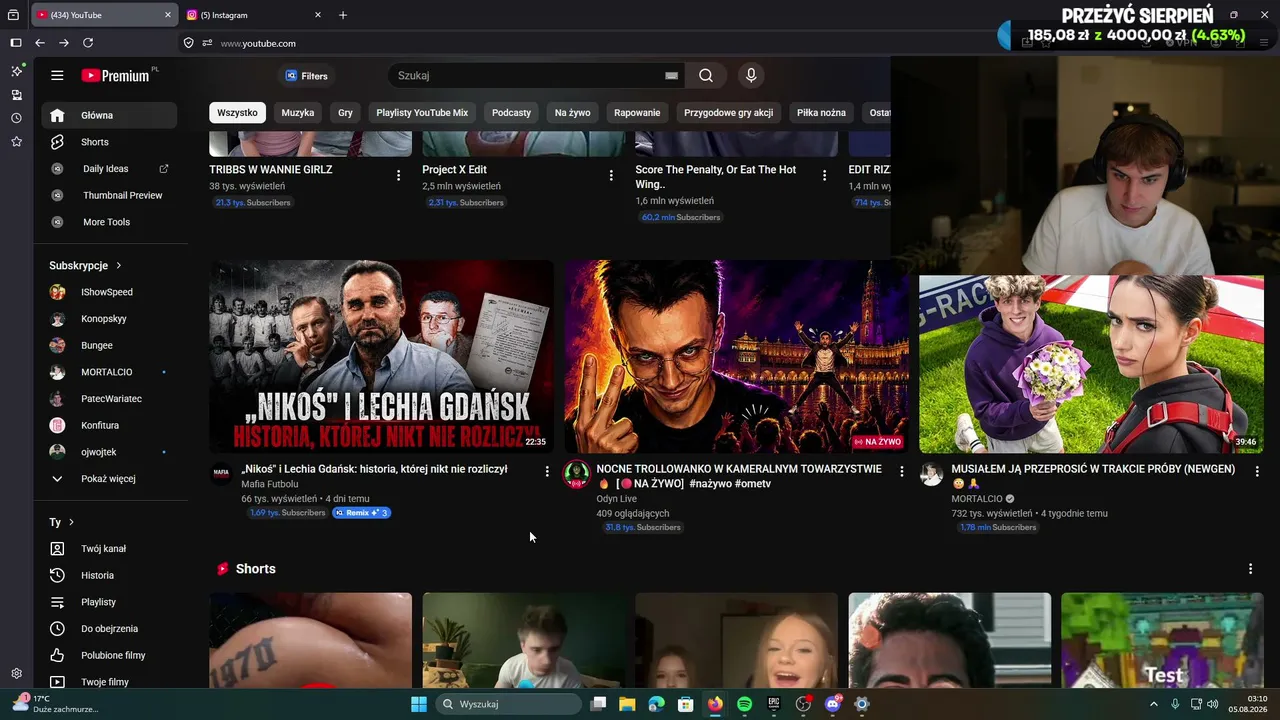Screen dimensions: 1280x720
Task: Open Spotify from the taskbar
Action: [744, 704]
